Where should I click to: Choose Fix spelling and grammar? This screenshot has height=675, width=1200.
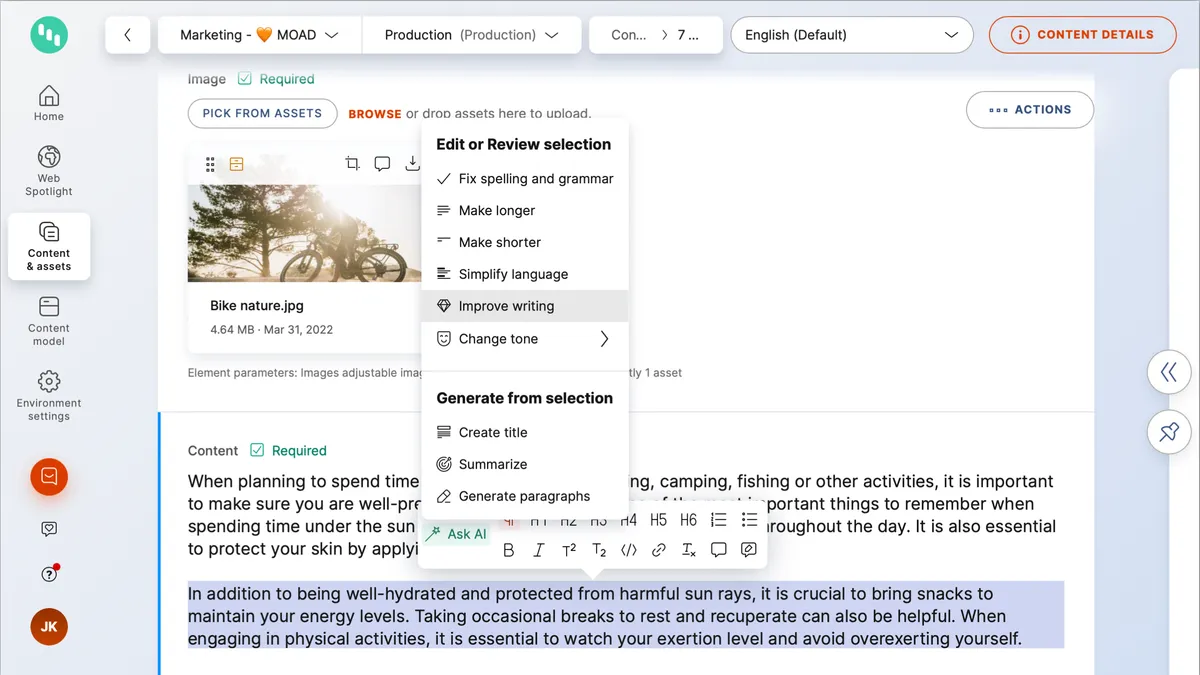[525, 179]
